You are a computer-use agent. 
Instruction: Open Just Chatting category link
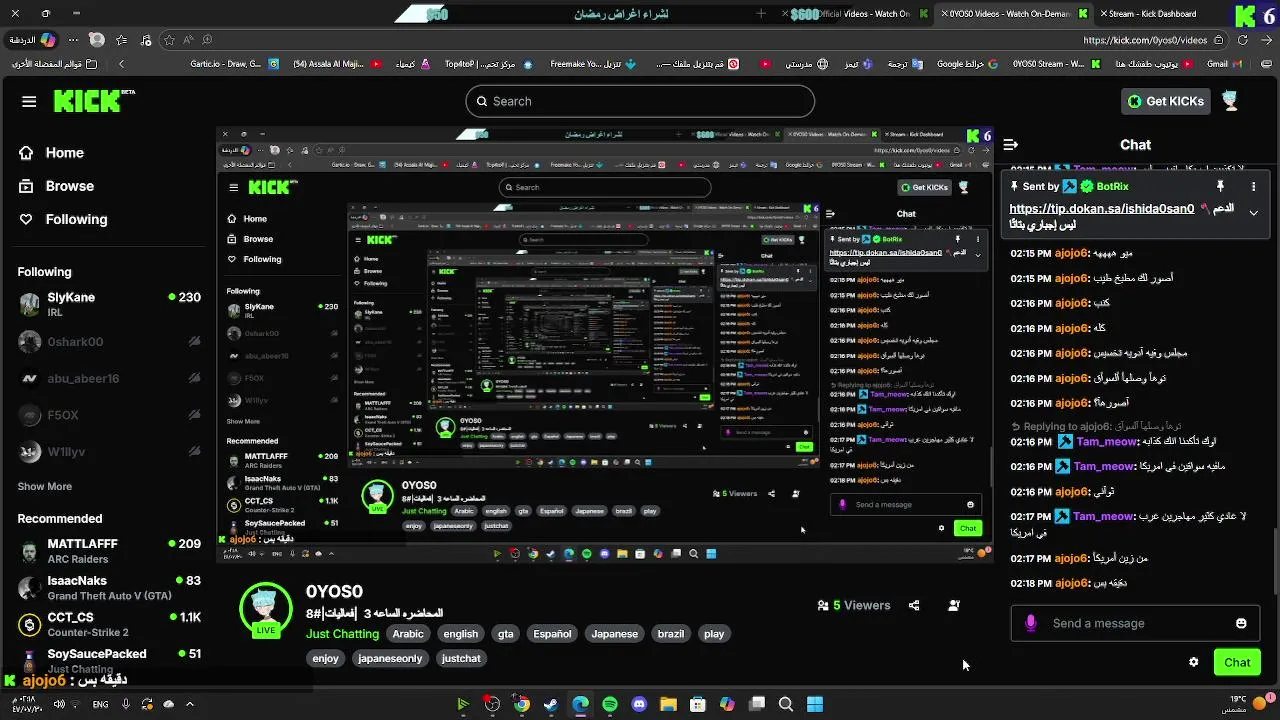[342, 634]
